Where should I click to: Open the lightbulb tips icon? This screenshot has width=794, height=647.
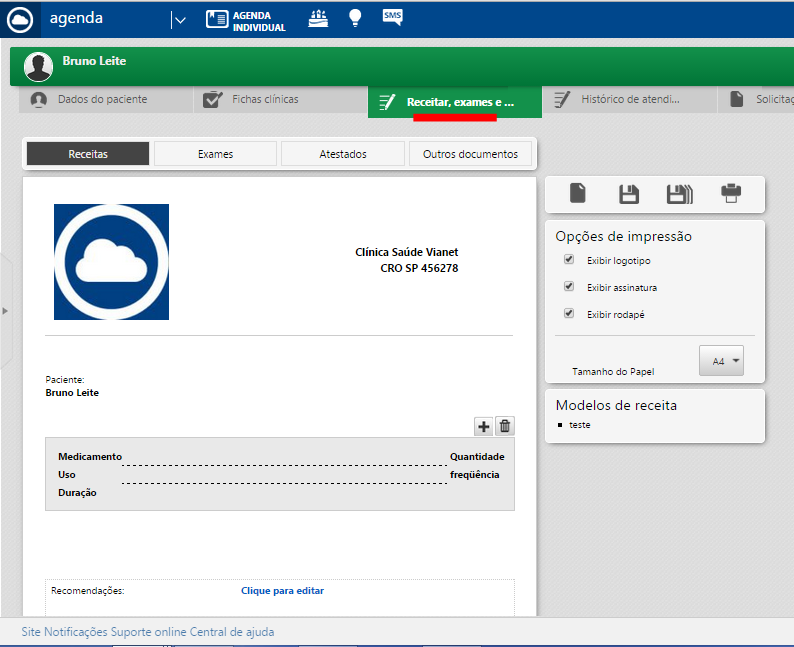point(355,18)
